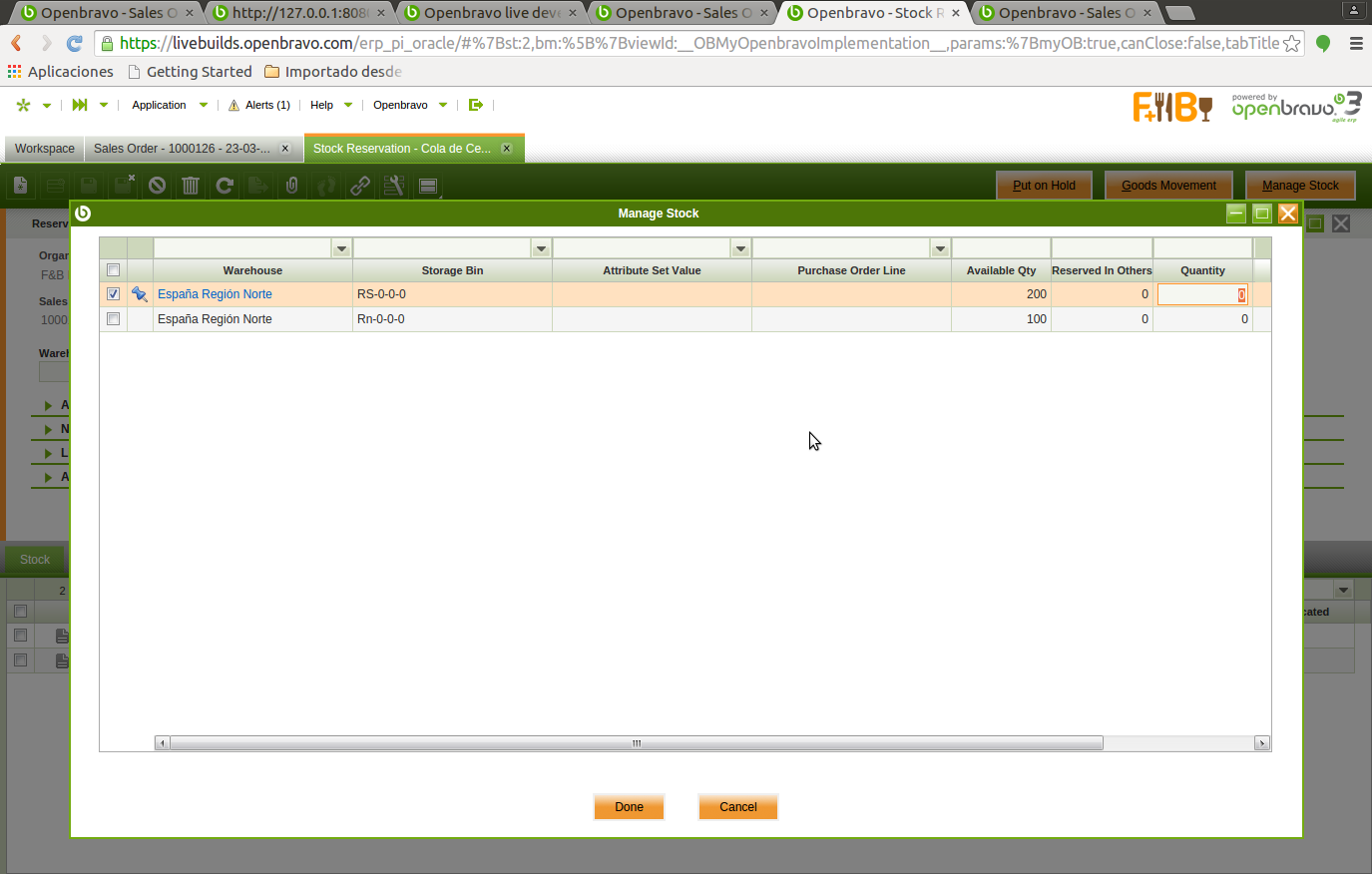Open the España Región Norte warehouse link

point(215,294)
